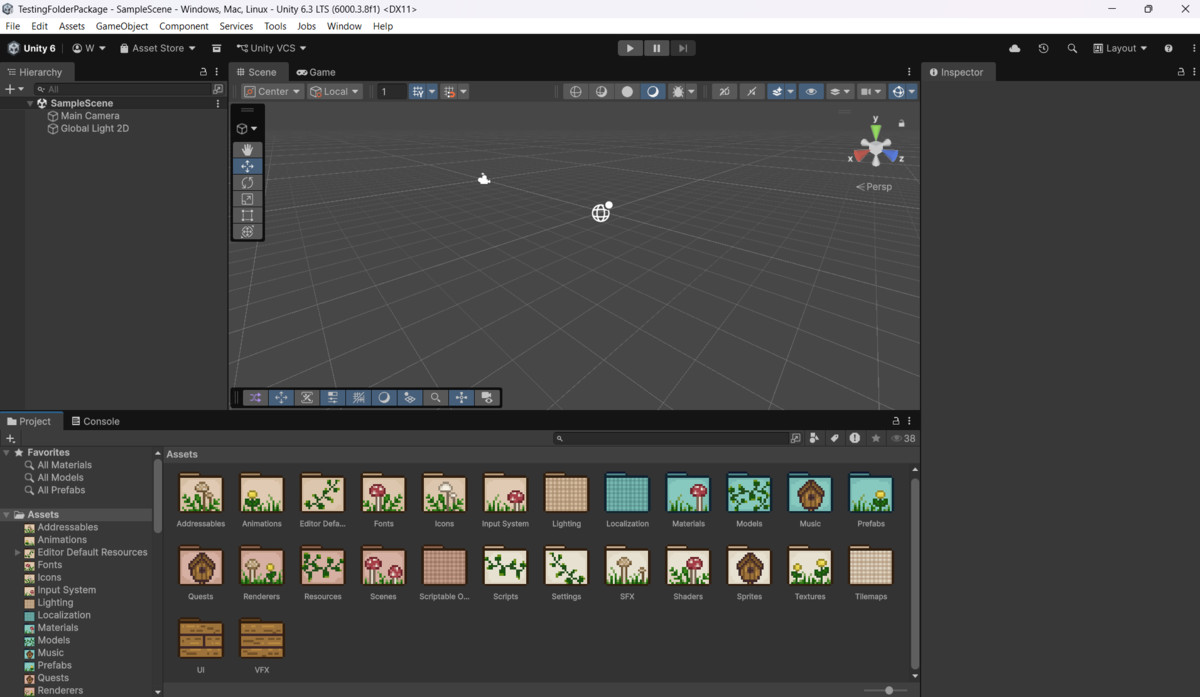The width and height of the screenshot is (1200, 697).
Task: Click the search magnifier in the overlay bar
Action: point(435,397)
